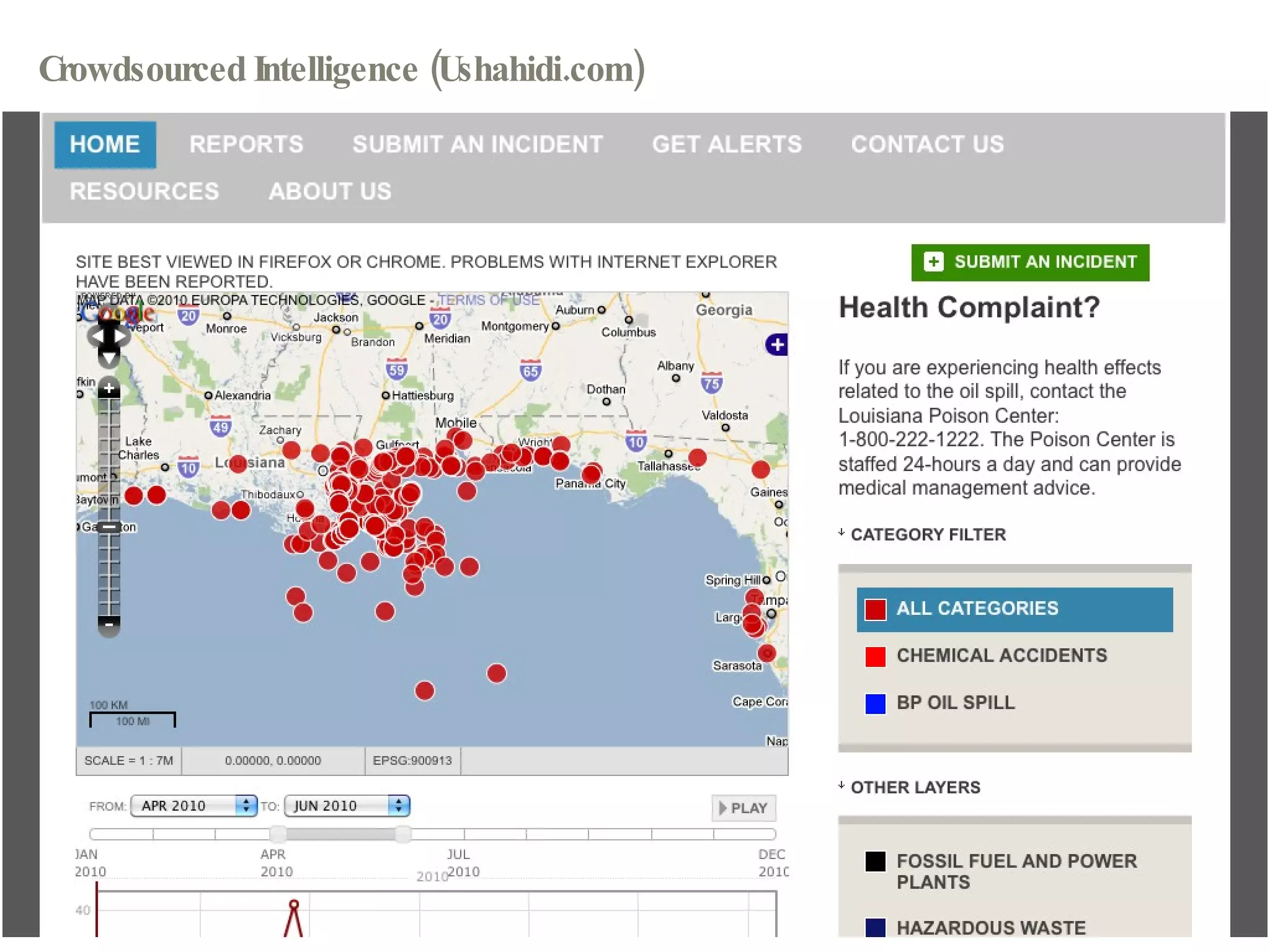Screen dimensions: 1270x952
Task: Select GET ALERTS in the navigation
Action: [727, 144]
